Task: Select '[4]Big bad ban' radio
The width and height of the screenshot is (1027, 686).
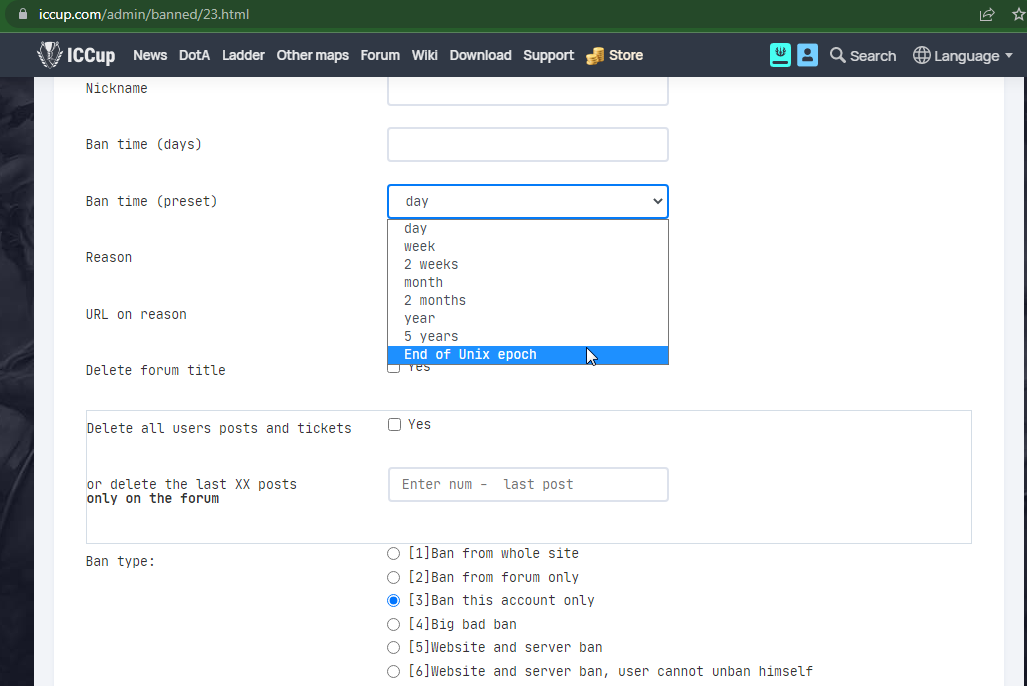Action: tap(393, 624)
